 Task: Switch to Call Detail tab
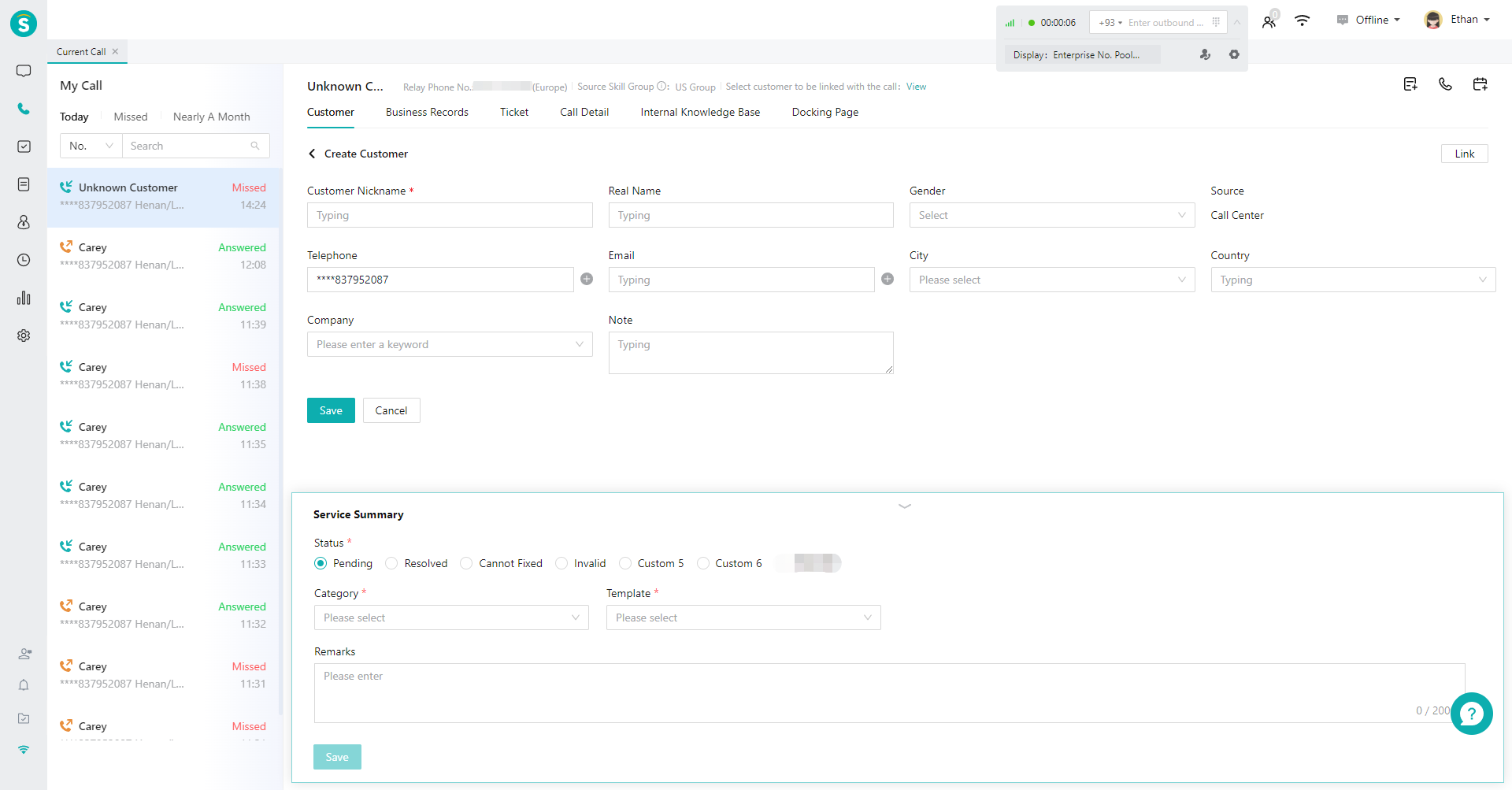584,112
